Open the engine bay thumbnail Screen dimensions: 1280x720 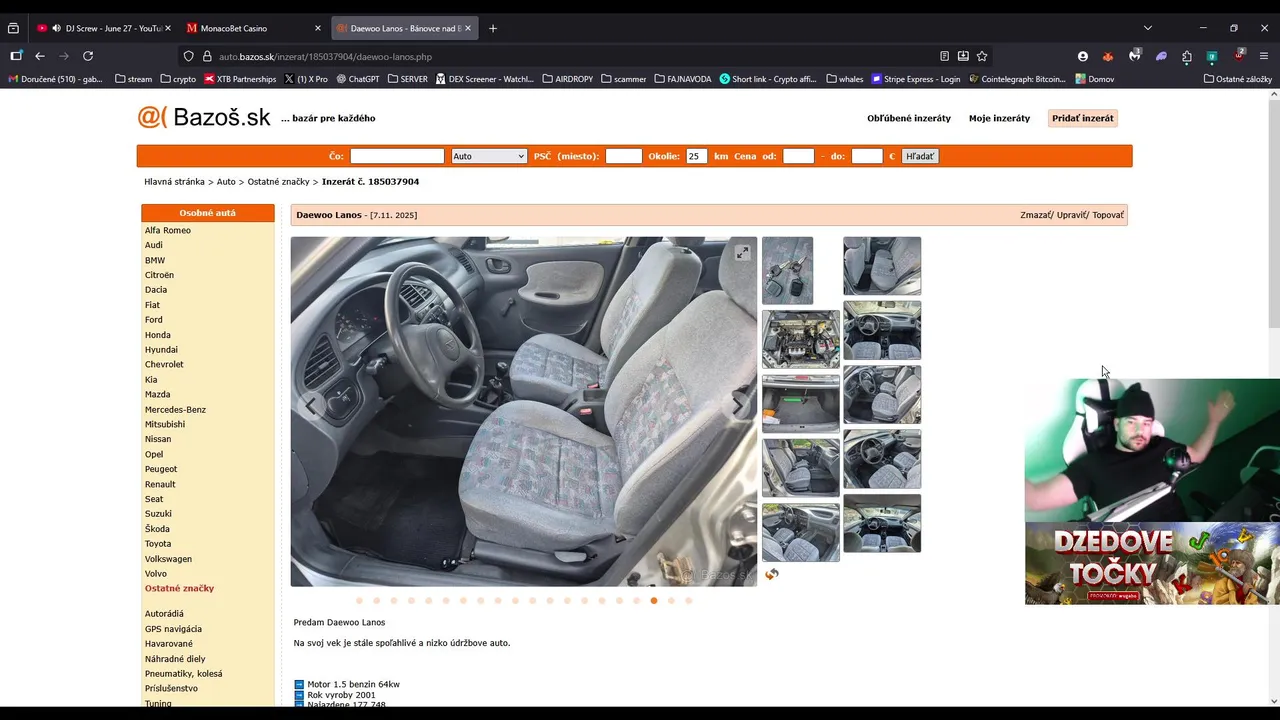click(x=801, y=339)
